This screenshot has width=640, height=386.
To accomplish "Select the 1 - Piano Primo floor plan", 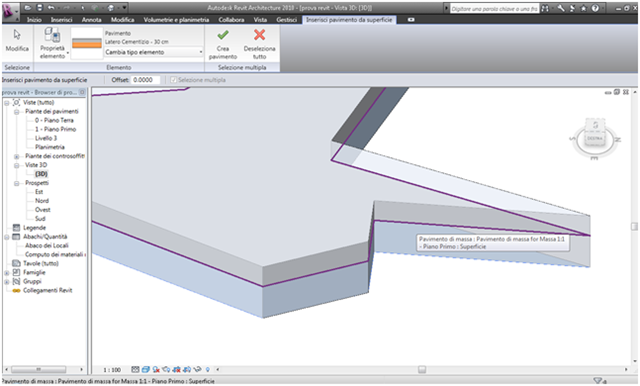I will pyautogui.click(x=56, y=129).
